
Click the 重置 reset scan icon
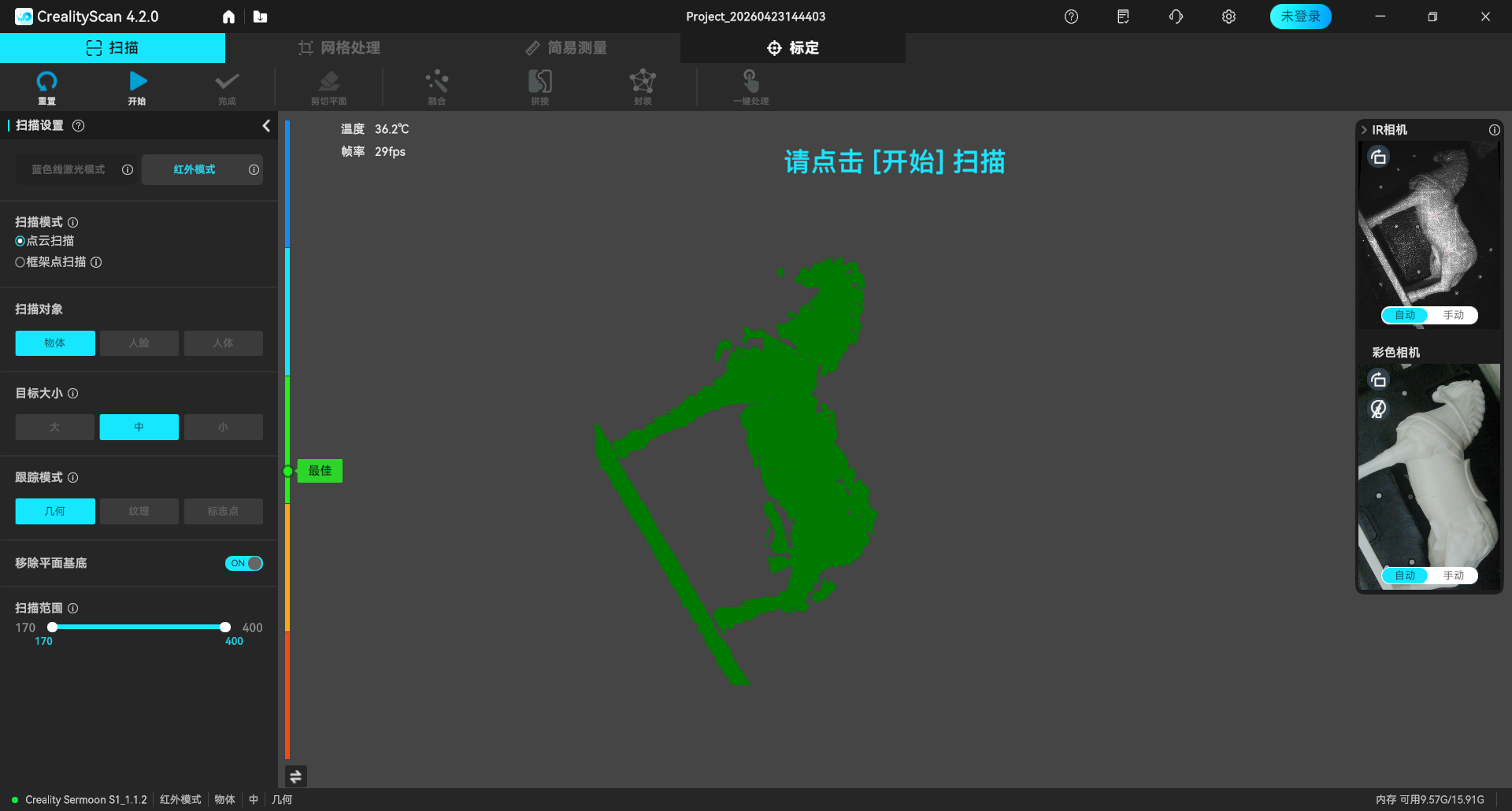point(46,85)
